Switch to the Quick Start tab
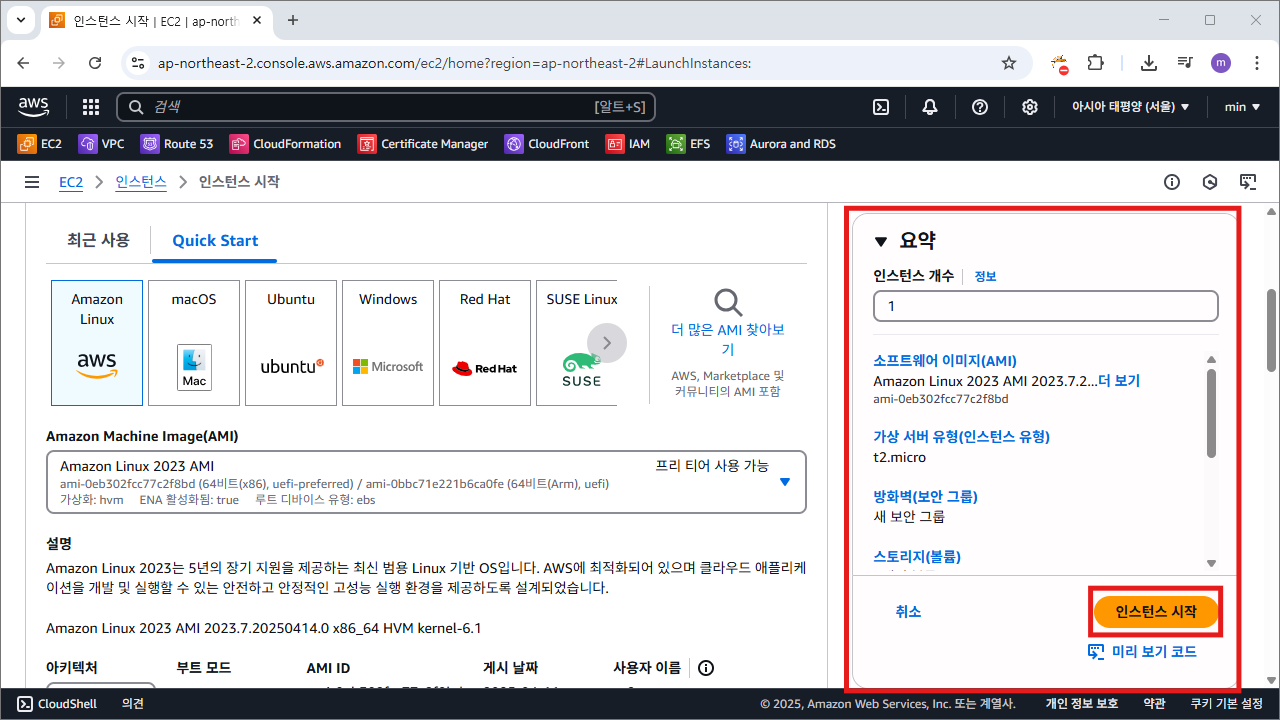Viewport: 1280px width, 720px height. 215,241
